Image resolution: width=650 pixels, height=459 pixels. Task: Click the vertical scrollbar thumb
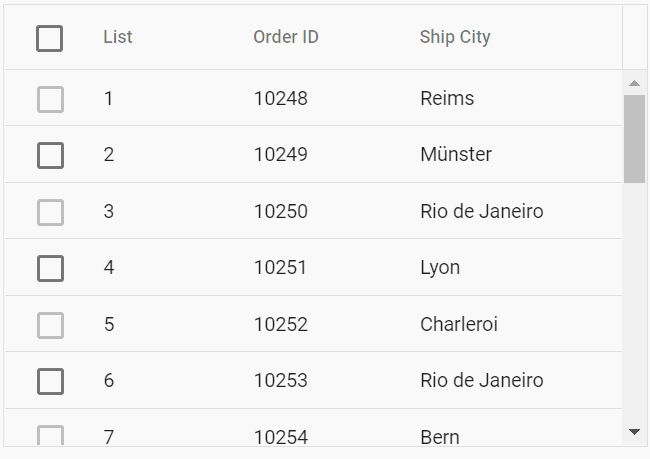[634, 139]
